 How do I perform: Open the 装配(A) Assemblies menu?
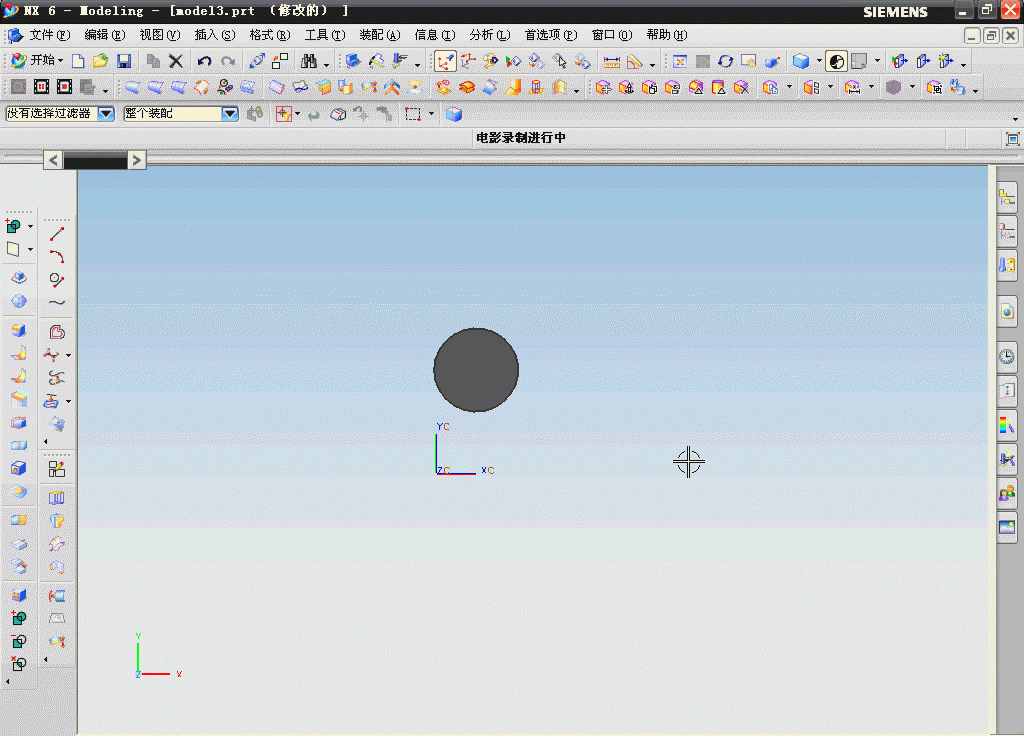point(379,35)
